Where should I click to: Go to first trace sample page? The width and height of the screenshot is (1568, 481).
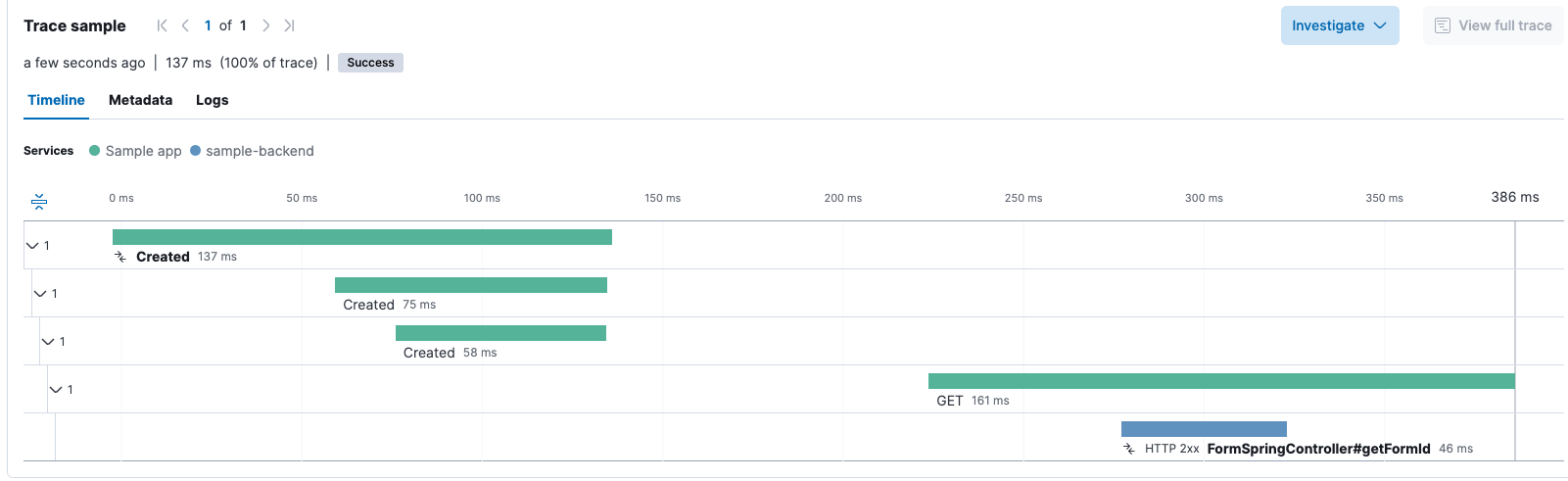coord(163,25)
